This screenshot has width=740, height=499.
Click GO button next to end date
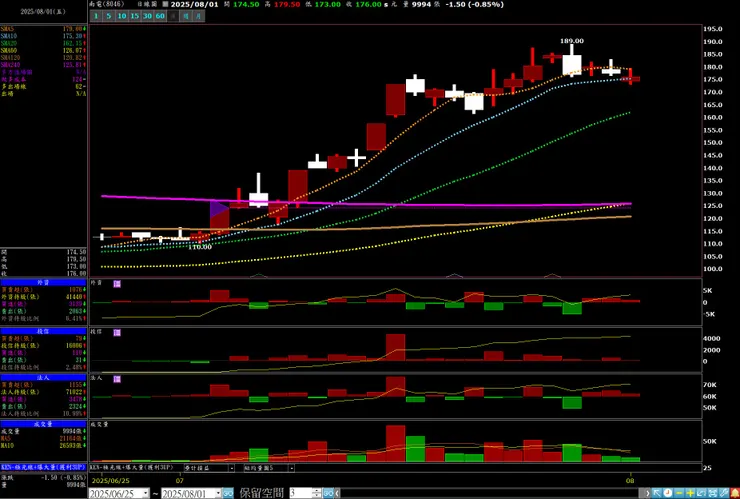228,493
